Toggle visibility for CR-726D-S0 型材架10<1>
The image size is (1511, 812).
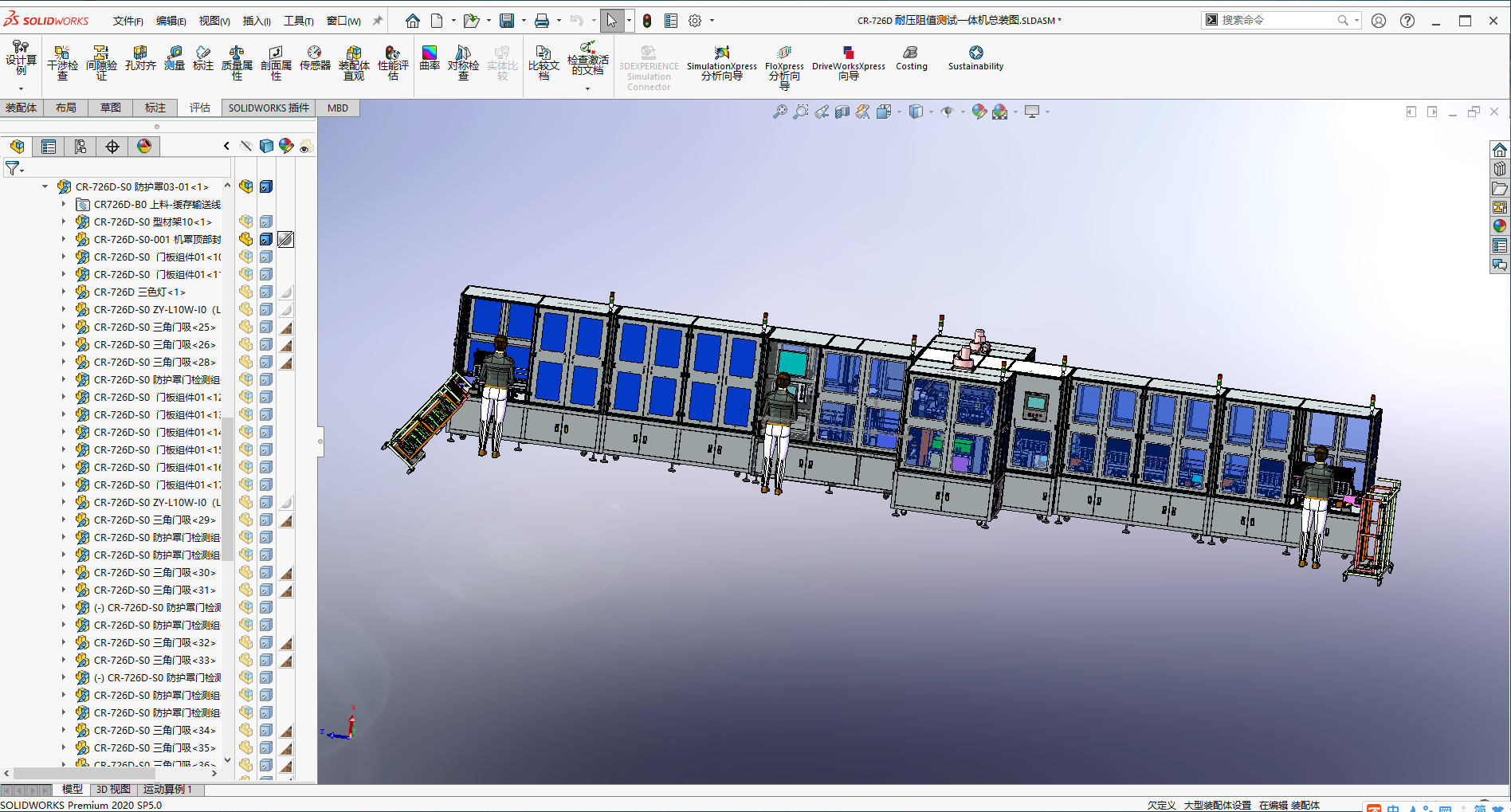point(246,222)
